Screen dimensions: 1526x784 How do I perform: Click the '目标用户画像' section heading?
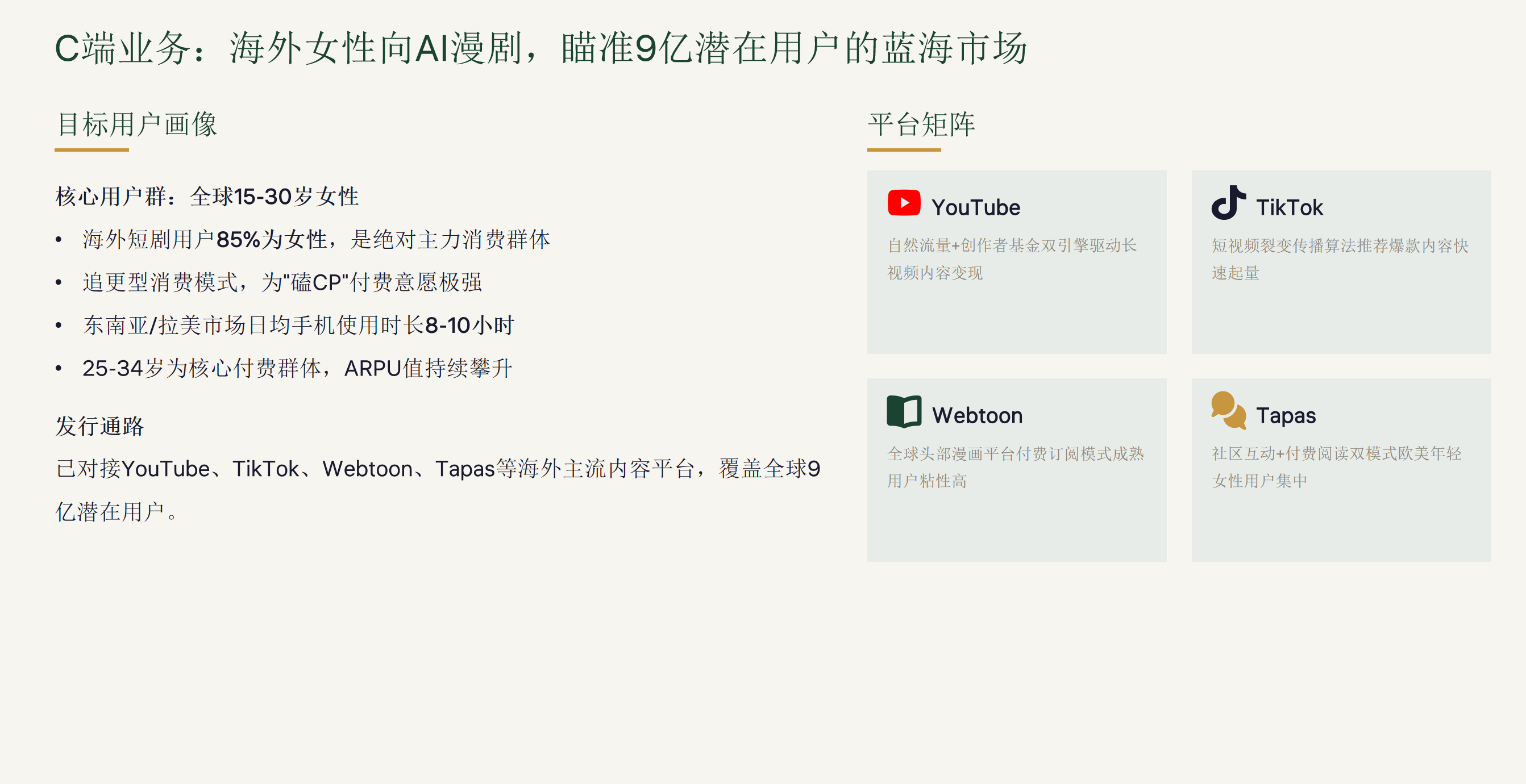pos(137,124)
